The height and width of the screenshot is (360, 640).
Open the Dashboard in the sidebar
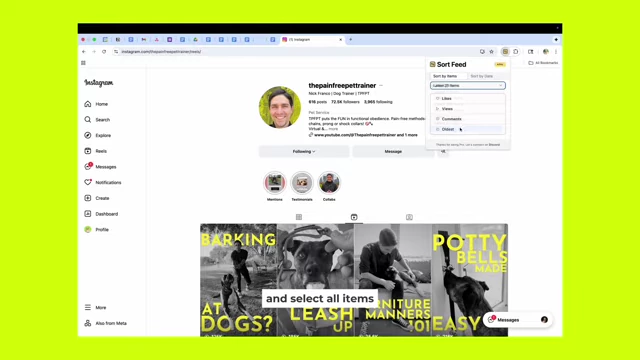point(101,214)
